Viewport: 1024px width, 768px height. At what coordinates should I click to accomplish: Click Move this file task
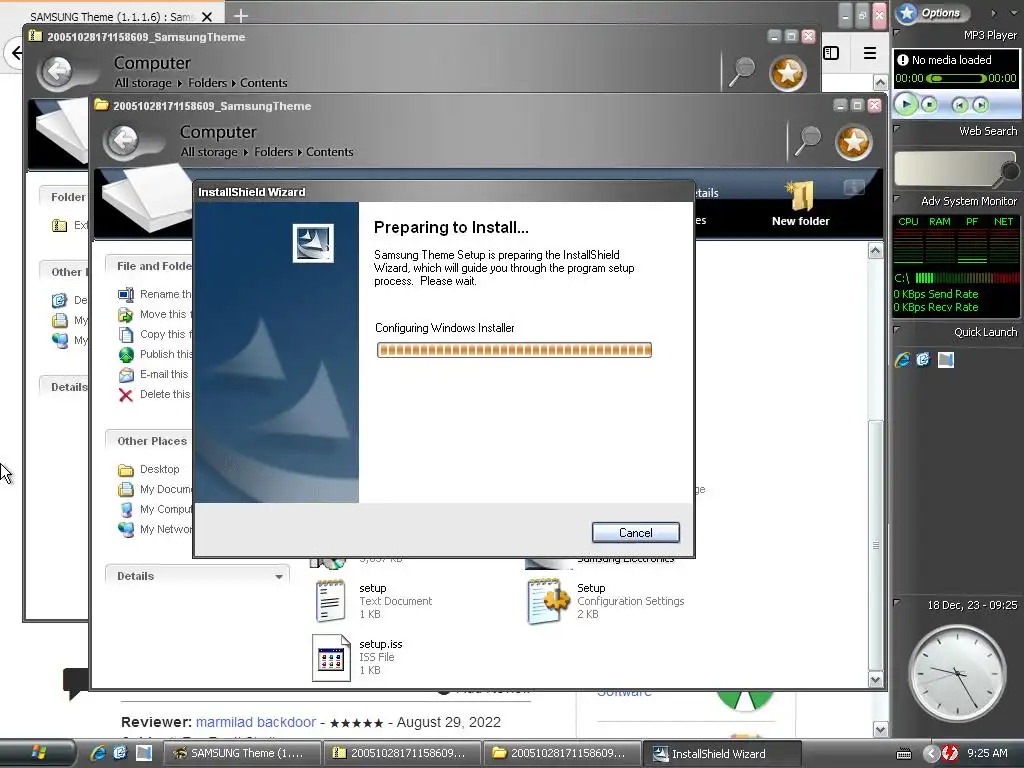(x=155, y=314)
